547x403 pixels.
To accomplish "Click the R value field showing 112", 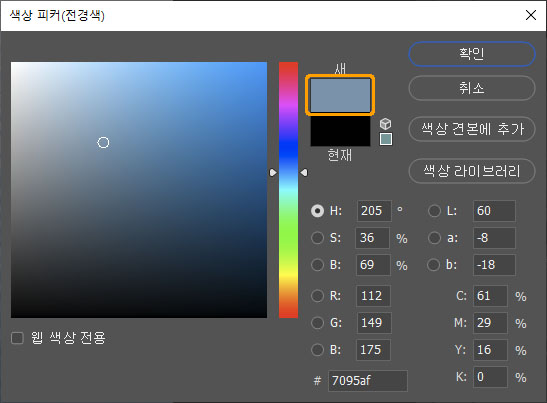I will pyautogui.click(x=373, y=296).
